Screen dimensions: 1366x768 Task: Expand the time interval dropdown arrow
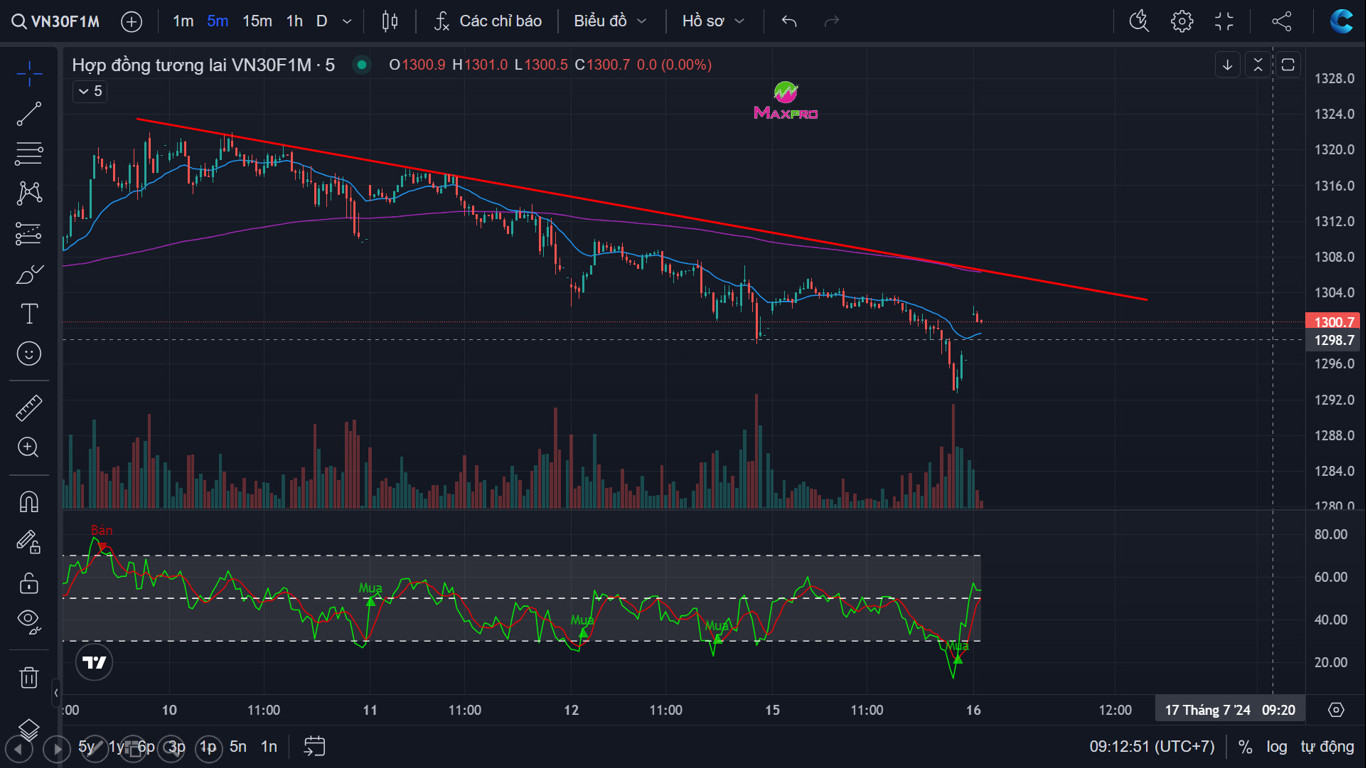tap(347, 21)
